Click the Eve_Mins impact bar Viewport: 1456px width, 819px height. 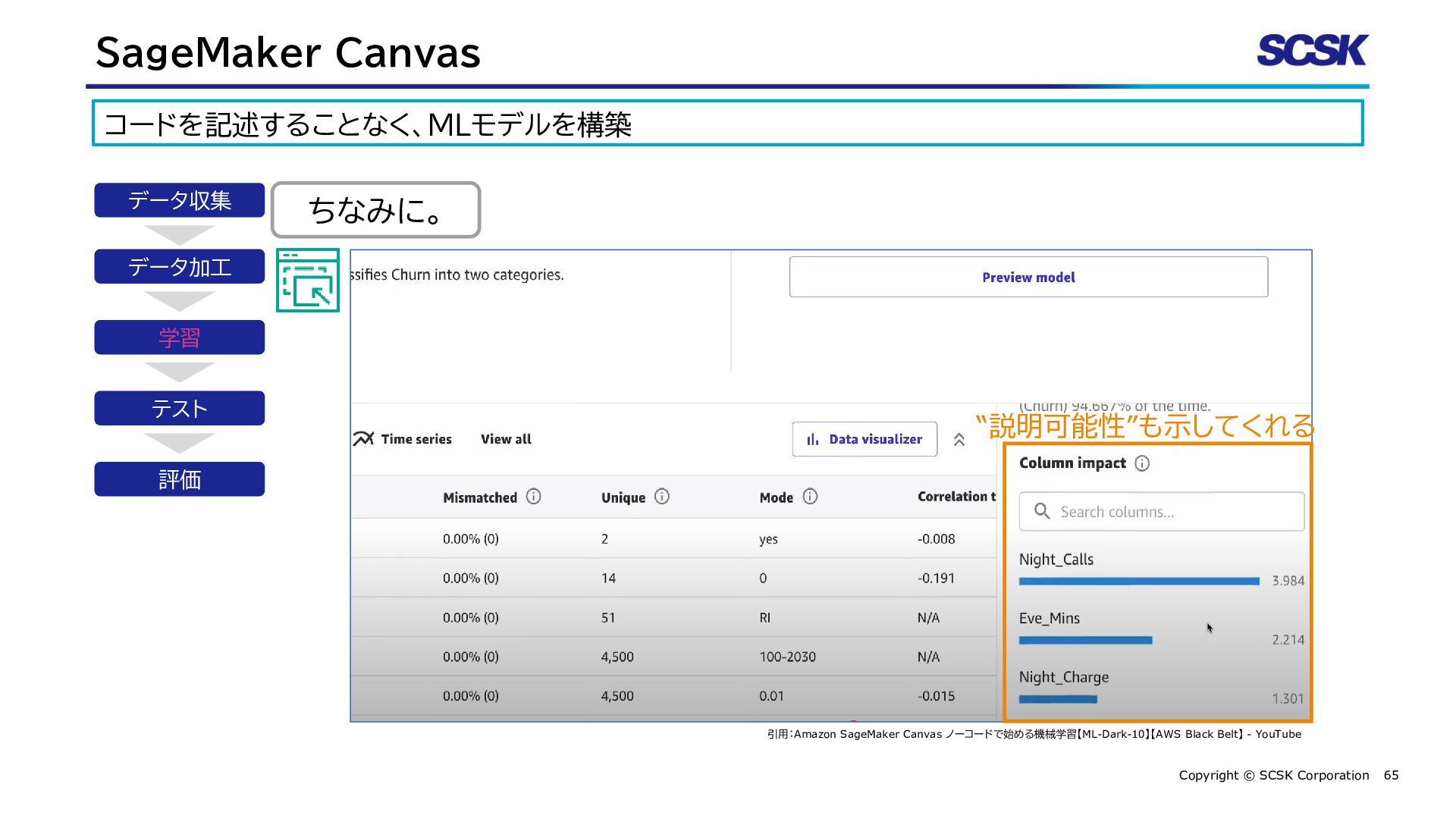click(1086, 640)
